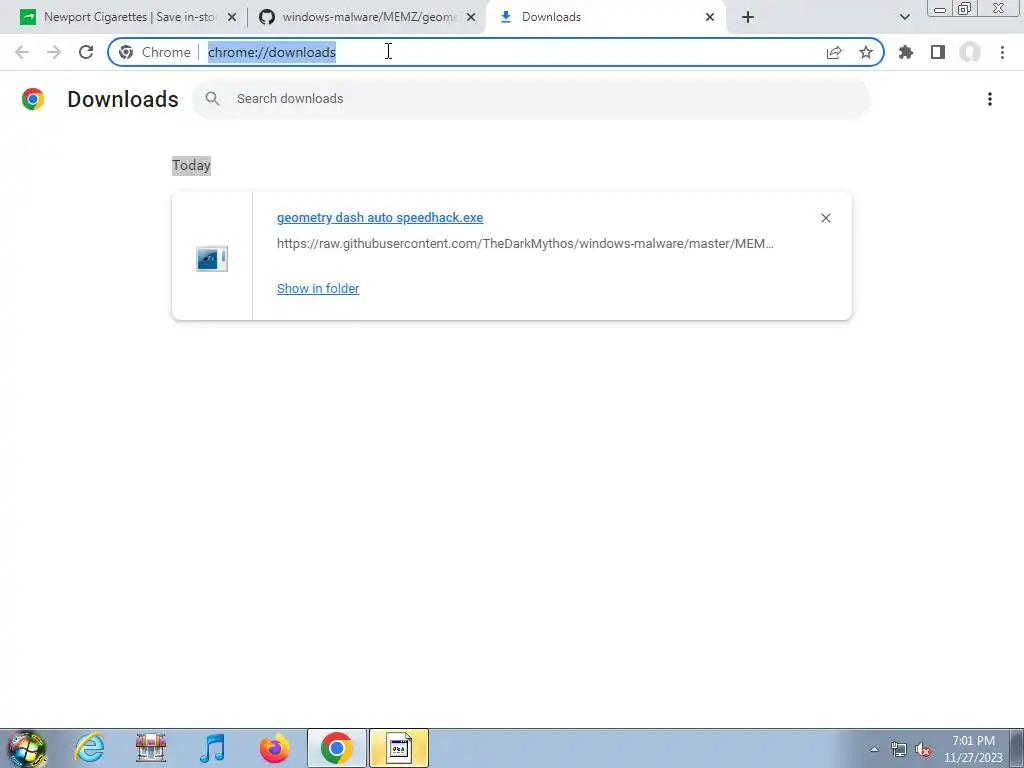Viewport: 1024px width, 768px height.
Task: Close the windows-malware GitHub tab
Action: coord(471,17)
